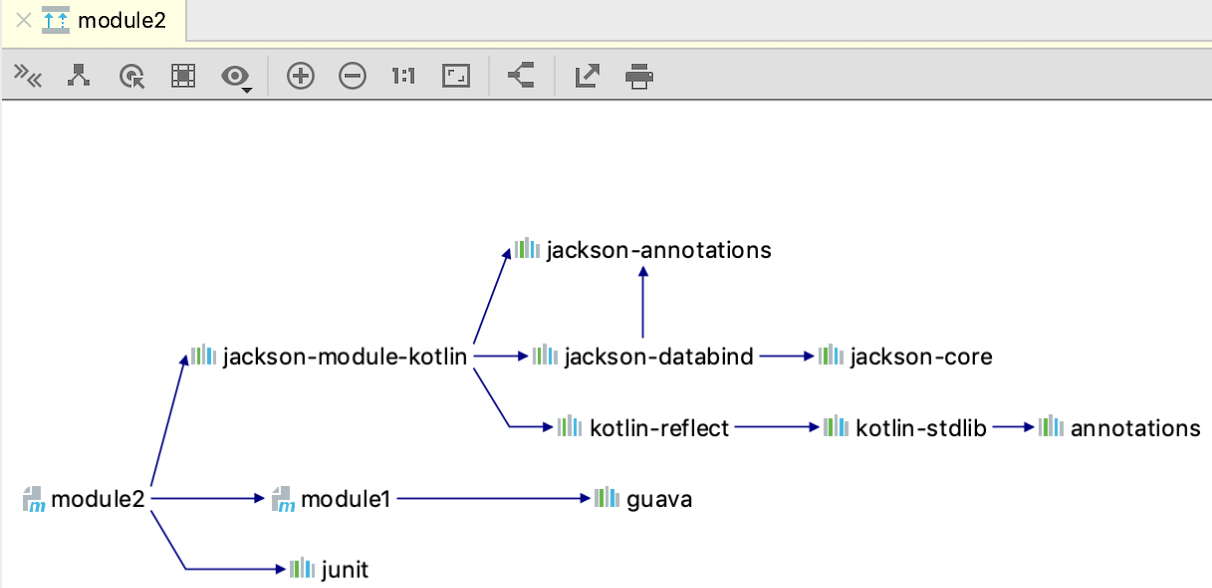Screen dimensions: 1212x588
Task: Select the guava library node
Action: tap(643, 498)
